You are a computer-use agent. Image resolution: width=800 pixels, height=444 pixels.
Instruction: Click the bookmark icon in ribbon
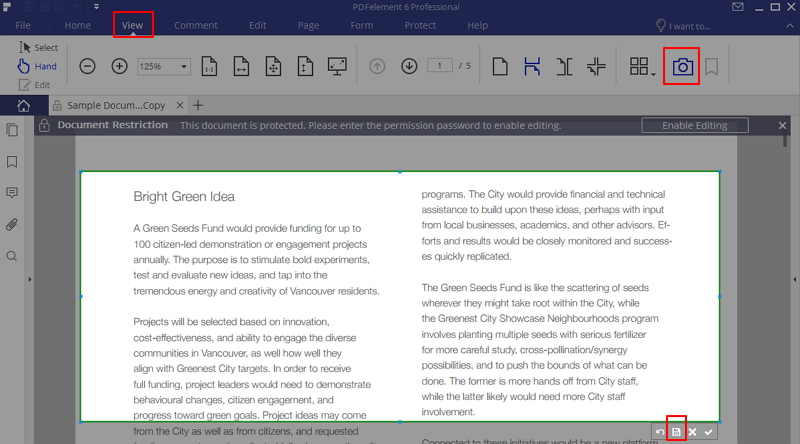coord(712,66)
